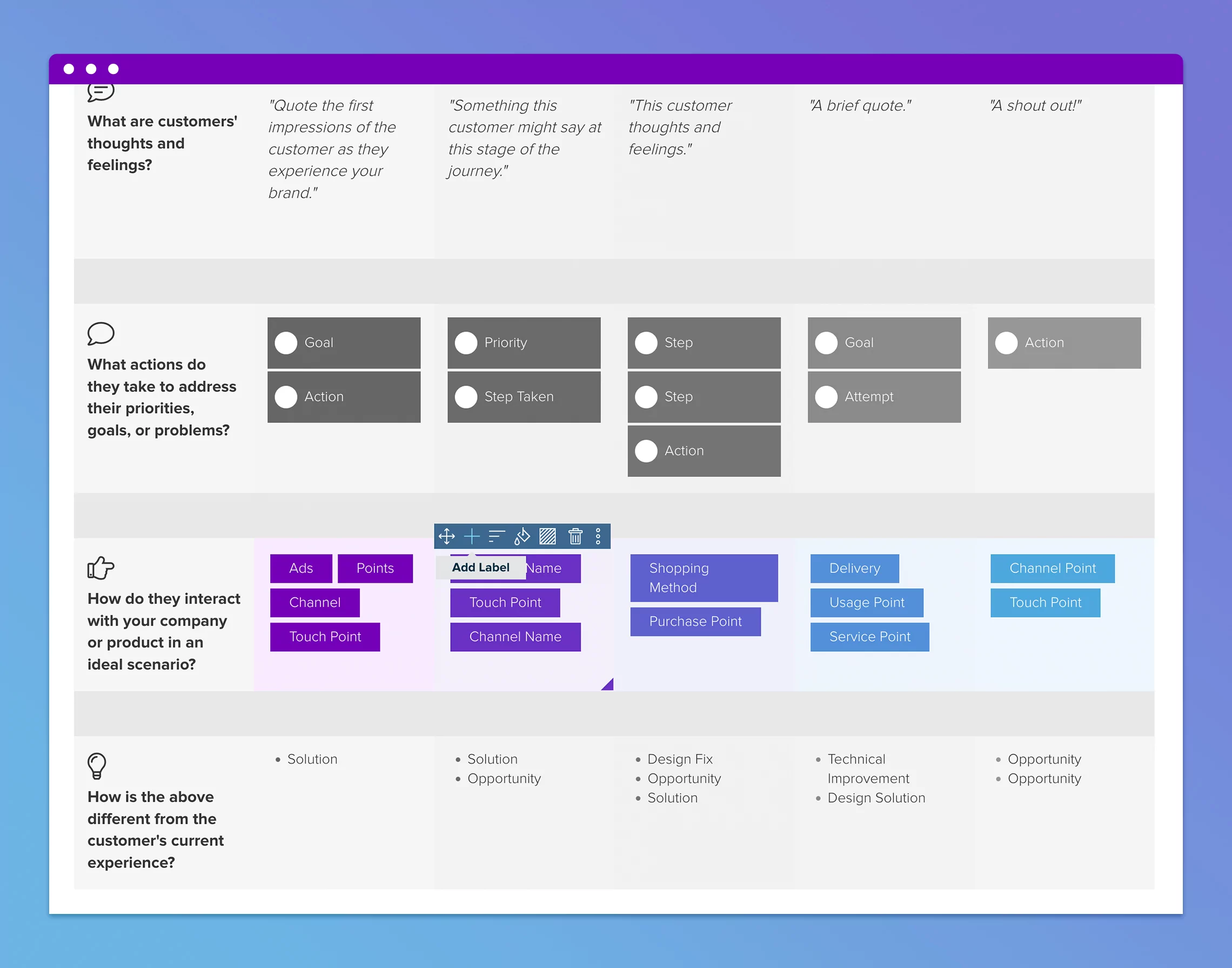
Task: Click the pattern fill icon
Action: click(x=547, y=536)
